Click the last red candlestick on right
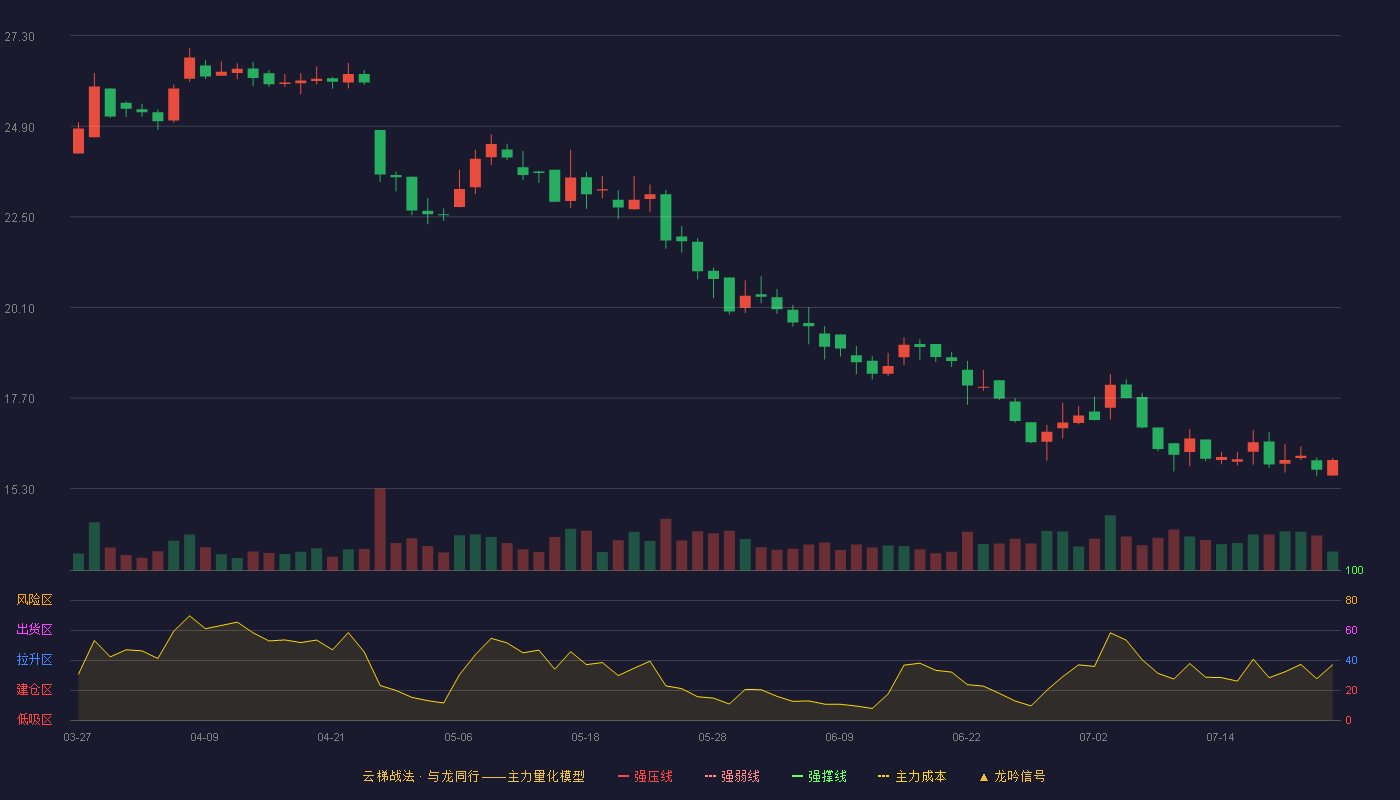The image size is (1400, 800). [1332, 467]
